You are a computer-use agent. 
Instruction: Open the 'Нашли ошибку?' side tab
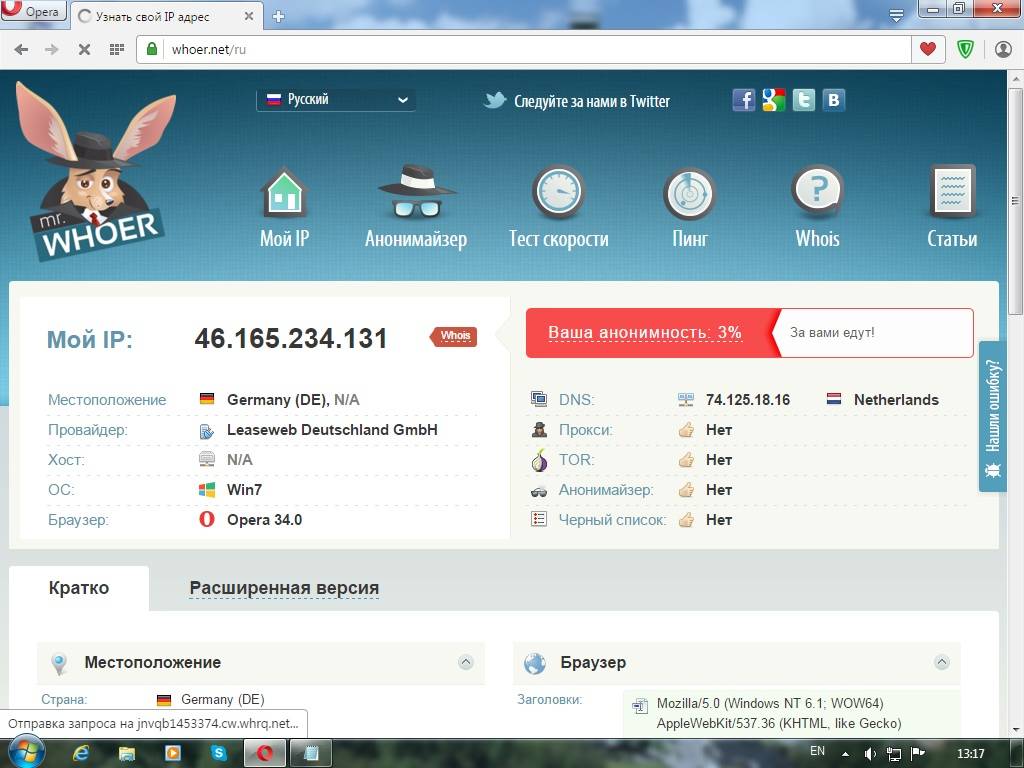993,416
